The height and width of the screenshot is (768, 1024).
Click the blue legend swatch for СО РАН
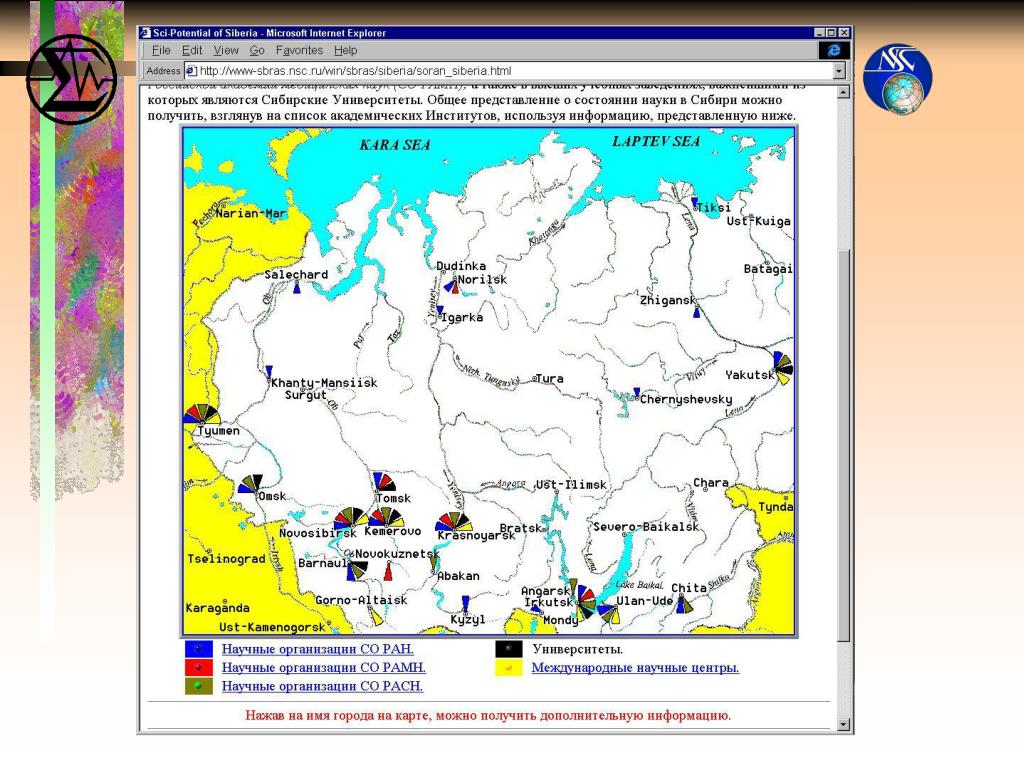[x=199, y=649]
